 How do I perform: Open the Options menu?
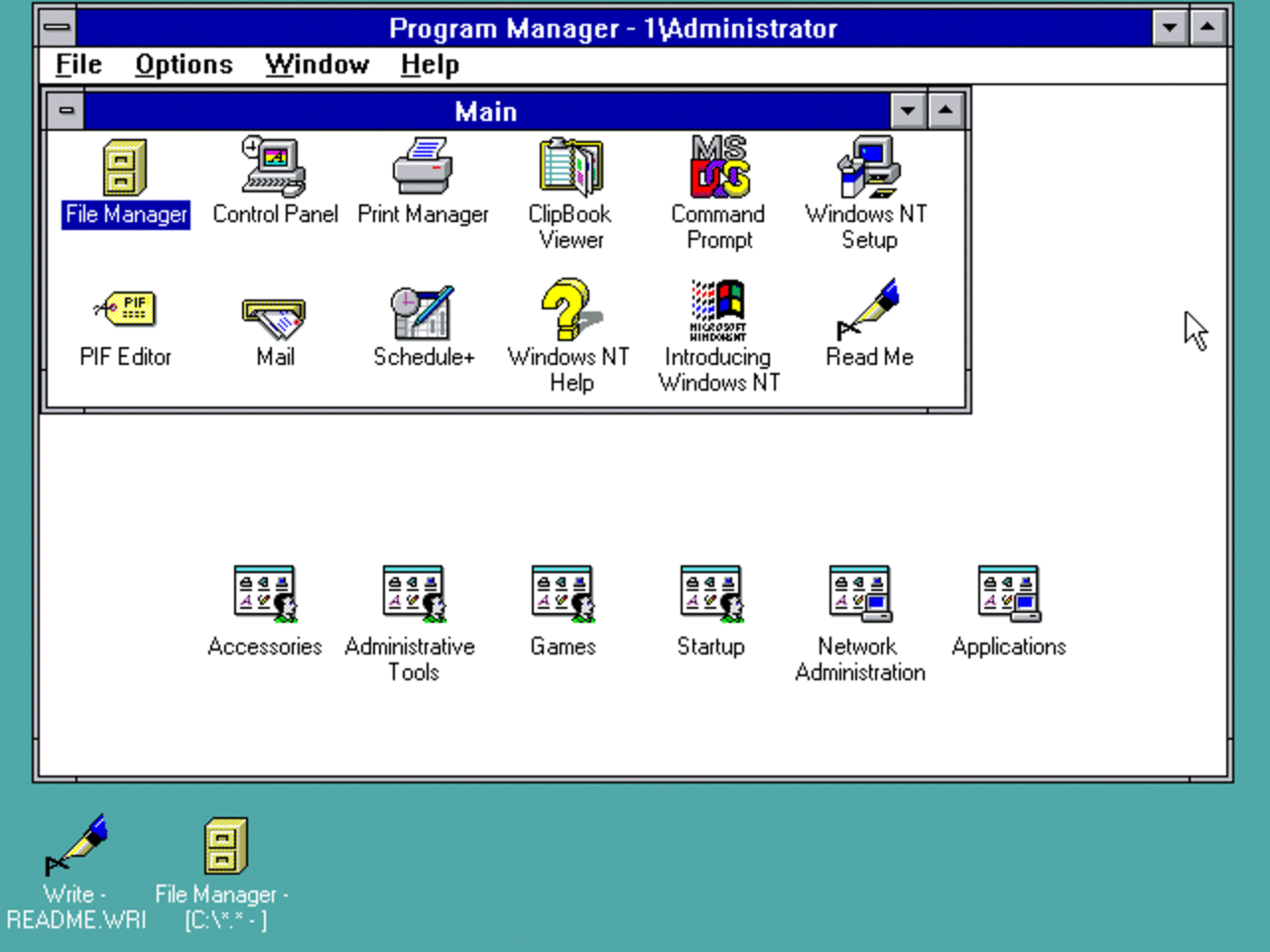point(184,64)
